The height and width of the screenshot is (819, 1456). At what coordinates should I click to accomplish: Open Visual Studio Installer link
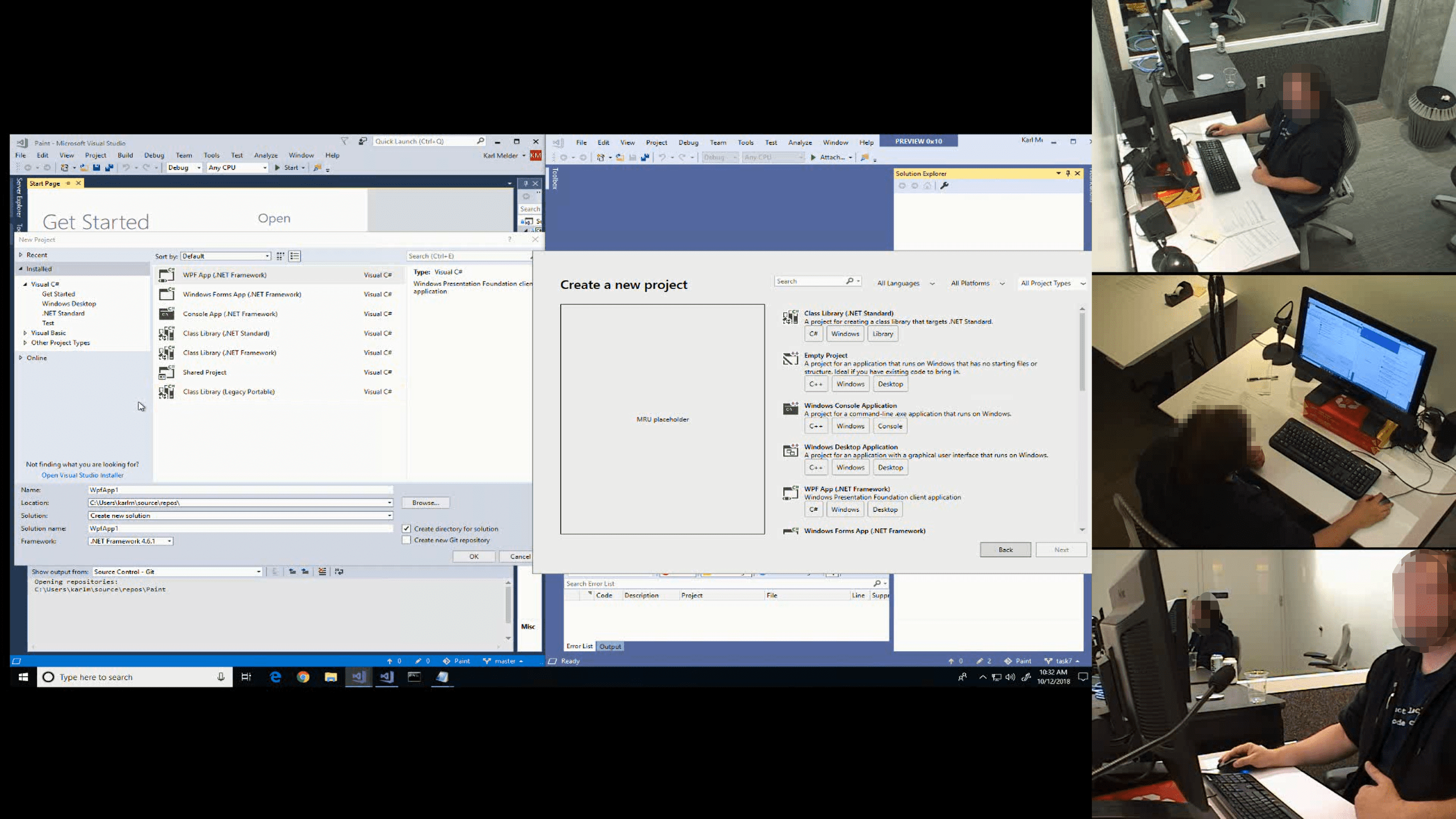[82, 475]
